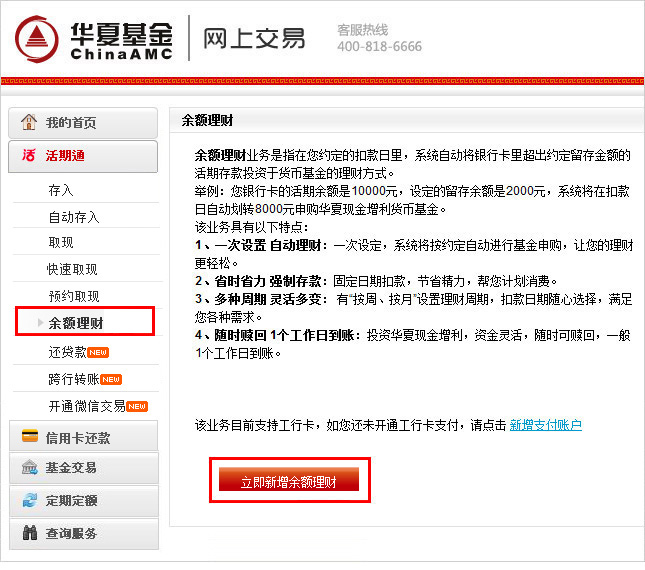Click the bold heading 省时省力 强制存款
Image resolution: width=645 pixels, height=570 pixels.
coord(268,281)
